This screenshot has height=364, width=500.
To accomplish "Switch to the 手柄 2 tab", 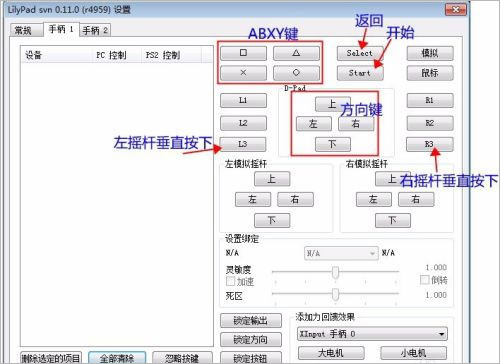I will tap(95, 31).
